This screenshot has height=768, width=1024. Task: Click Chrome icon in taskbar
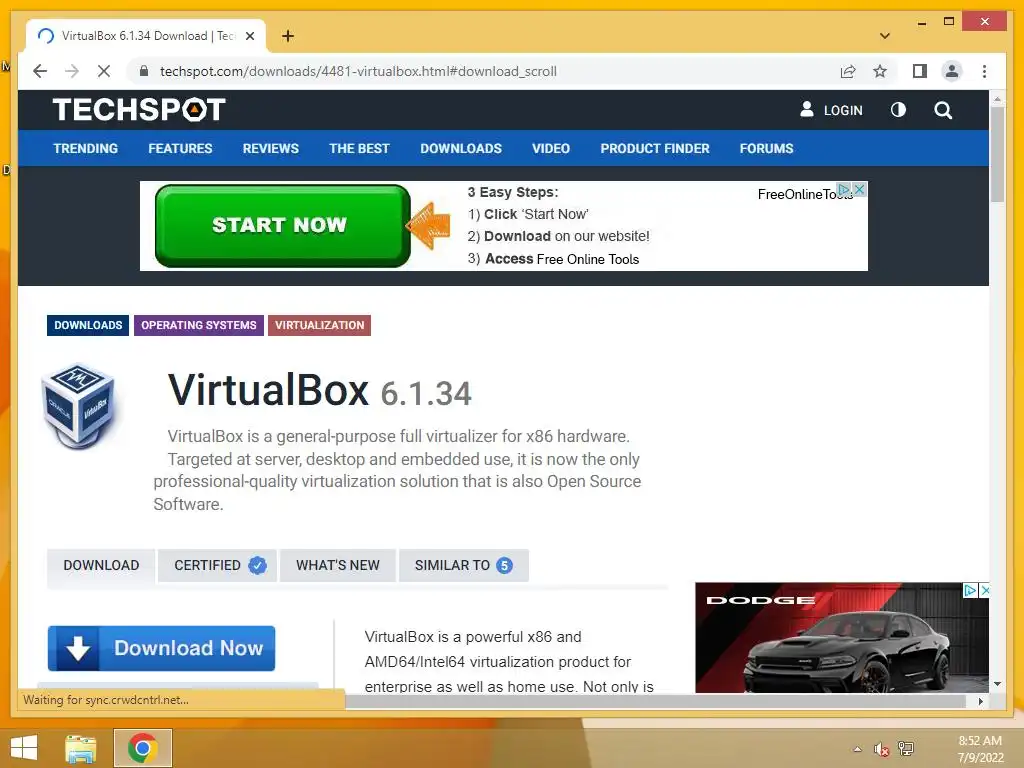click(x=142, y=748)
